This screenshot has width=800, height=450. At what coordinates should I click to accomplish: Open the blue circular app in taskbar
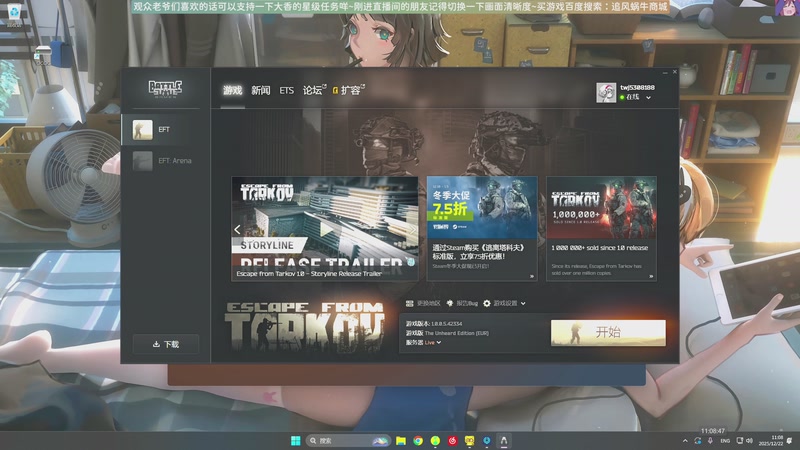(487, 440)
